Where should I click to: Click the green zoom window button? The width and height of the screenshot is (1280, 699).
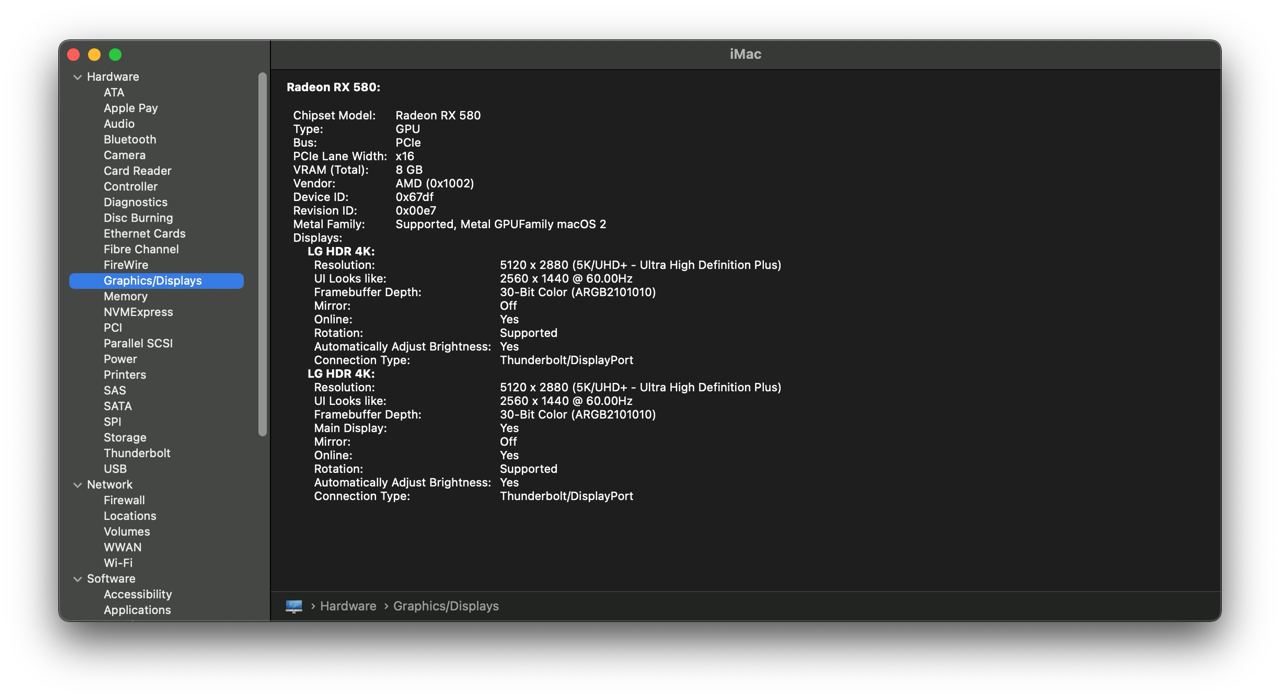(115, 54)
